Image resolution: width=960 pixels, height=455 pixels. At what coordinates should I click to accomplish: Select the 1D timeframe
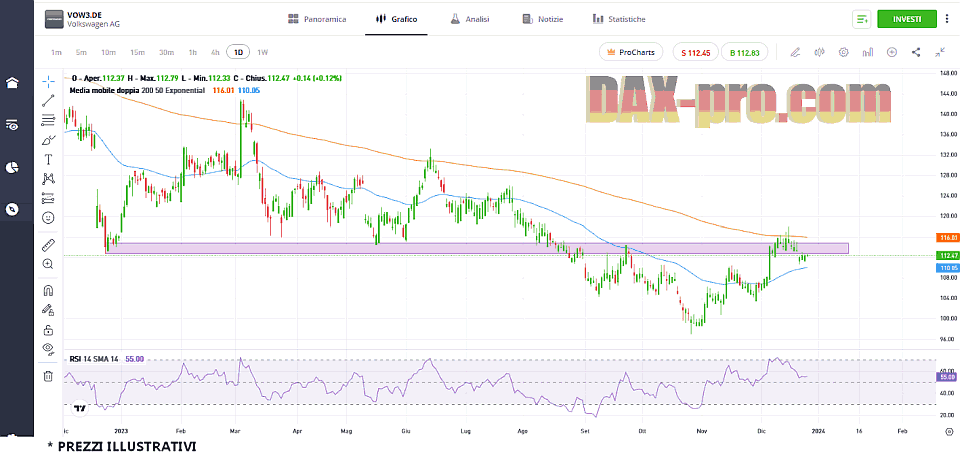238,53
